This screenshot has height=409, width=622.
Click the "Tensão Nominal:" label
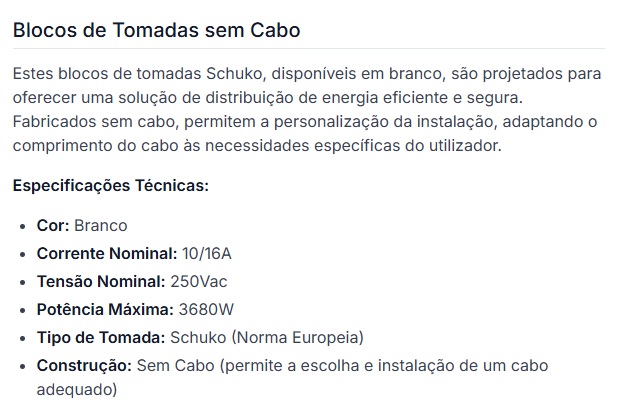(101, 282)
